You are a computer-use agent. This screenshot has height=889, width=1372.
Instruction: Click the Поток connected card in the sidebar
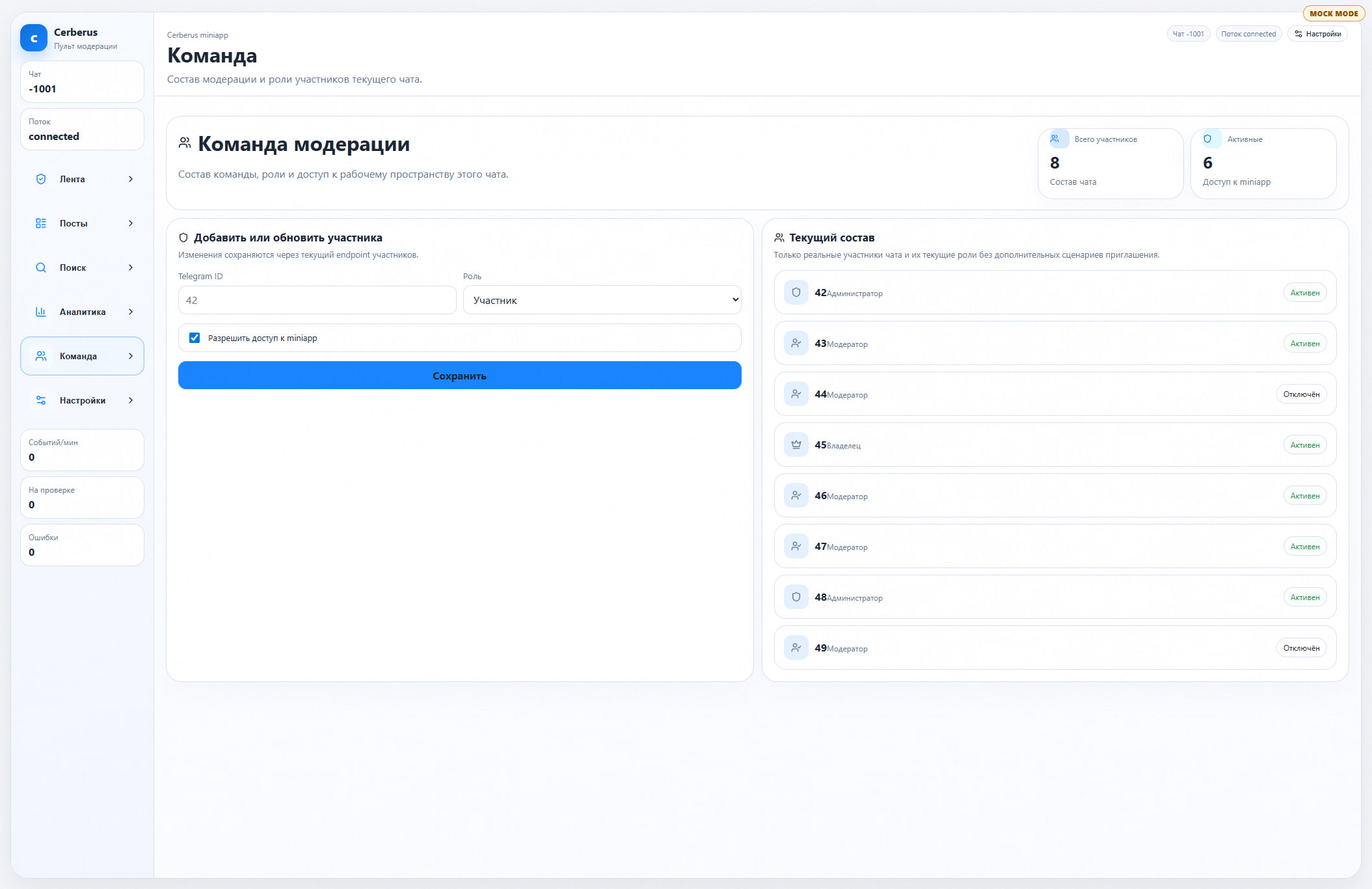pyautogui.click(x=82, y=130)
